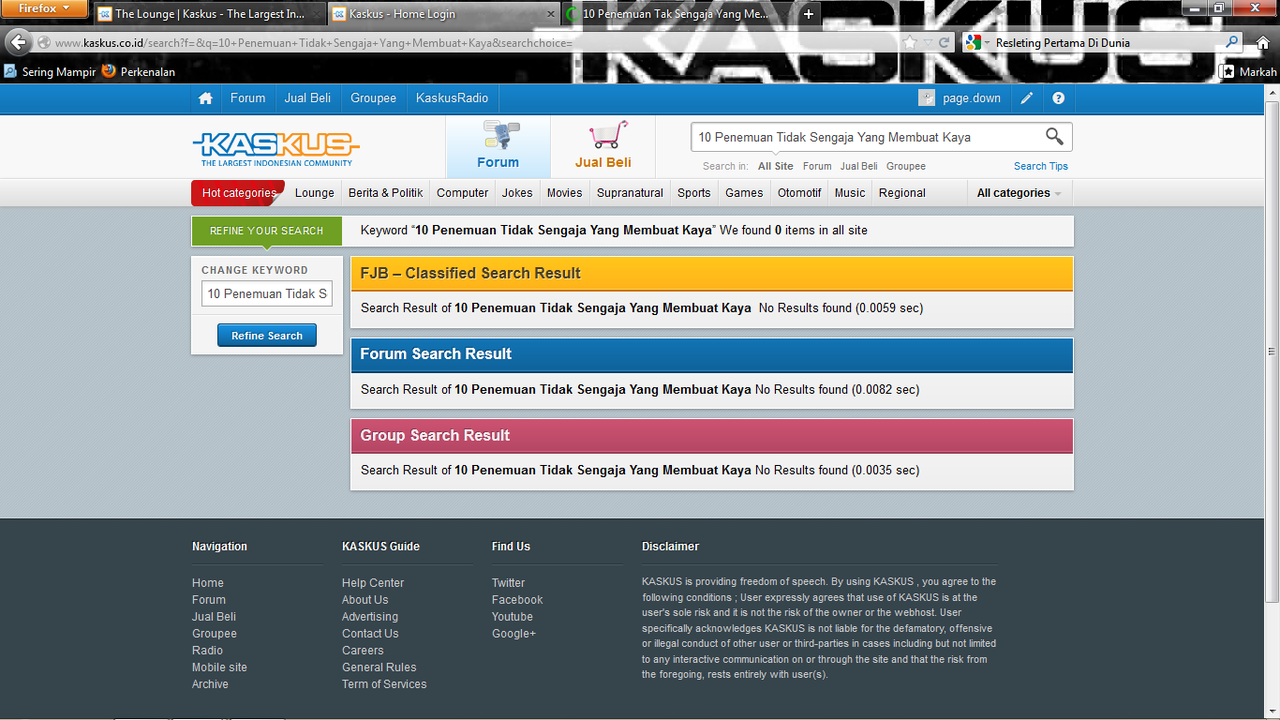
Task: Open KaskusRadio in the top navbar
Action: pyautogui.click(x=452, y=98)
